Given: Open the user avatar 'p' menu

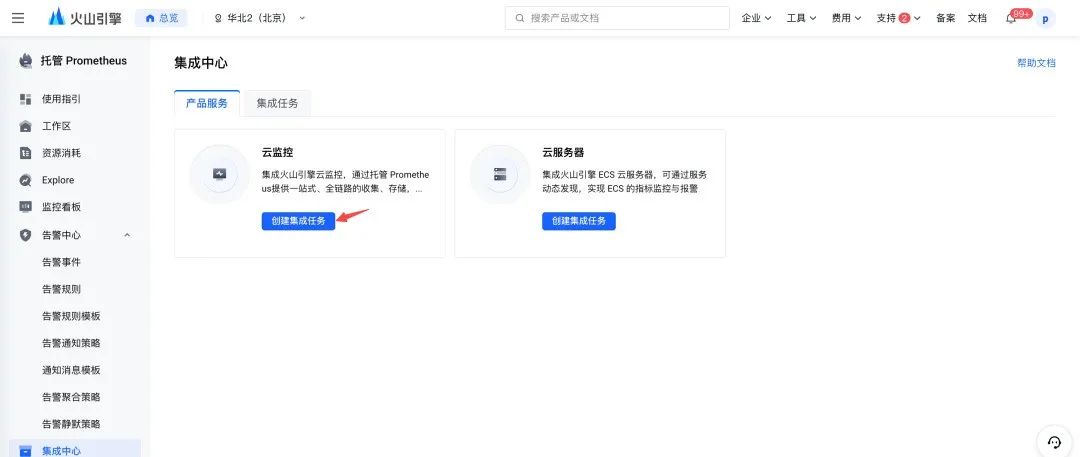Looking at the screenshot, I should (x=1045, y=19).
